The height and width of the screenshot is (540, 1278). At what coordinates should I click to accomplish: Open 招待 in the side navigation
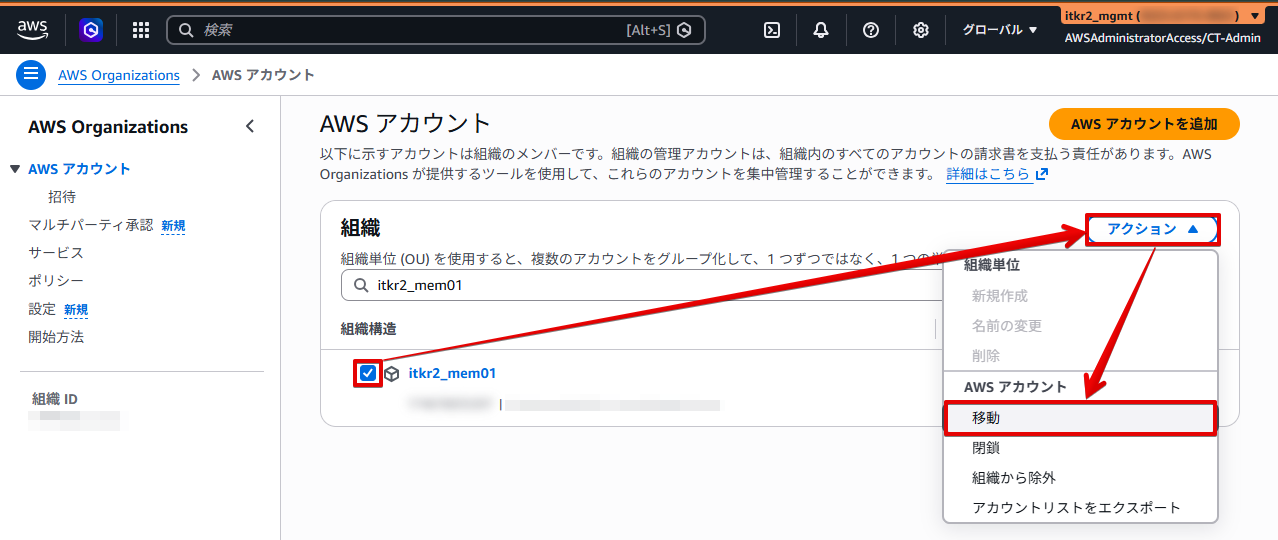pos(62,197)
